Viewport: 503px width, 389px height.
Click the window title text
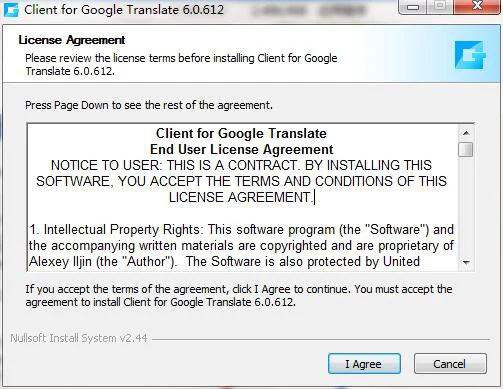124,10
